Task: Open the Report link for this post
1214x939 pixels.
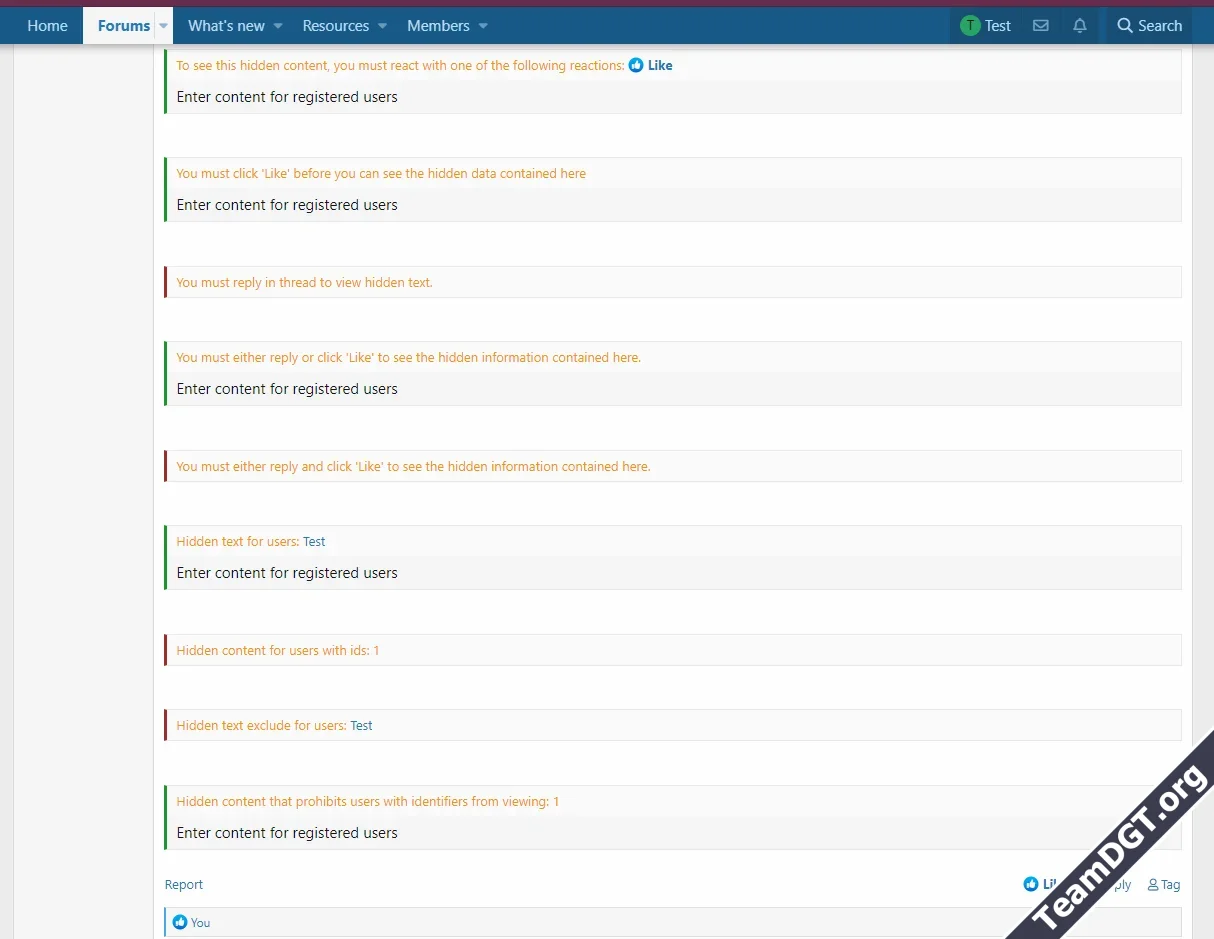Action: coord(183,884)
